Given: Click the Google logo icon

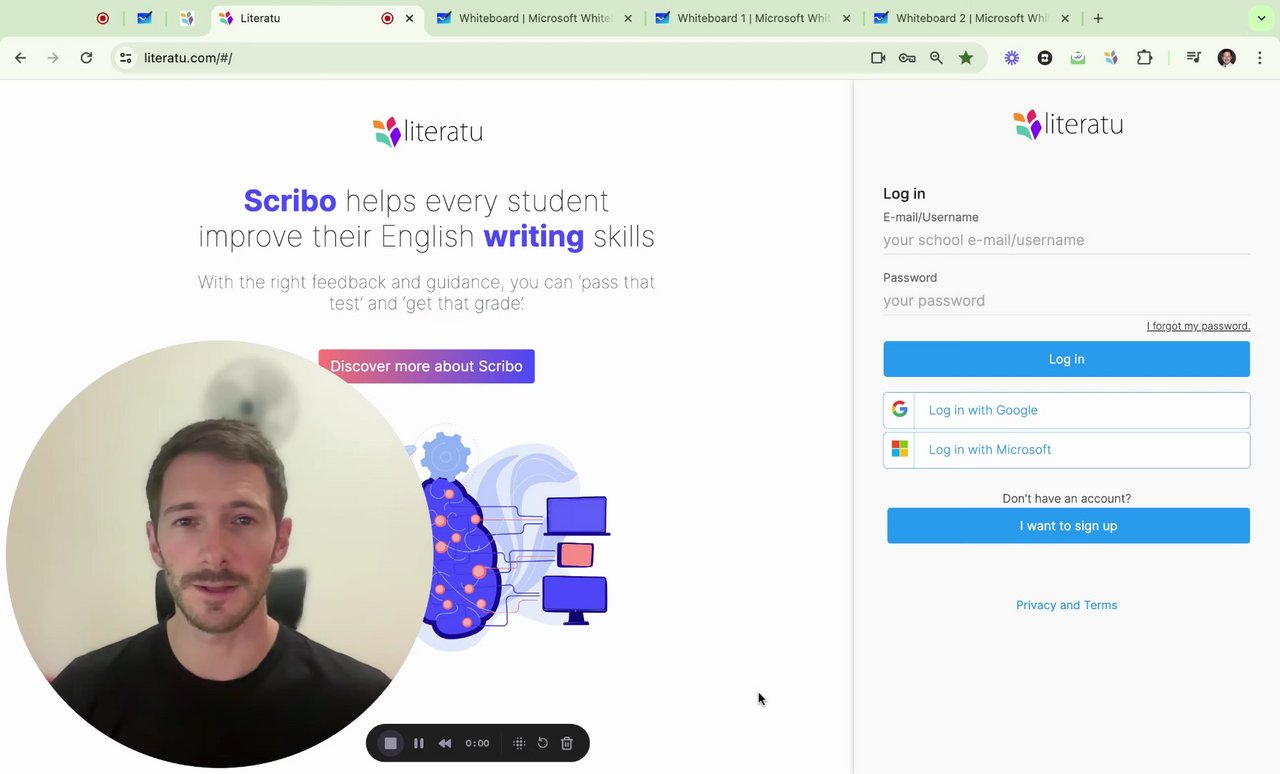Looking at the screenshot, I should tap(900, 409).
